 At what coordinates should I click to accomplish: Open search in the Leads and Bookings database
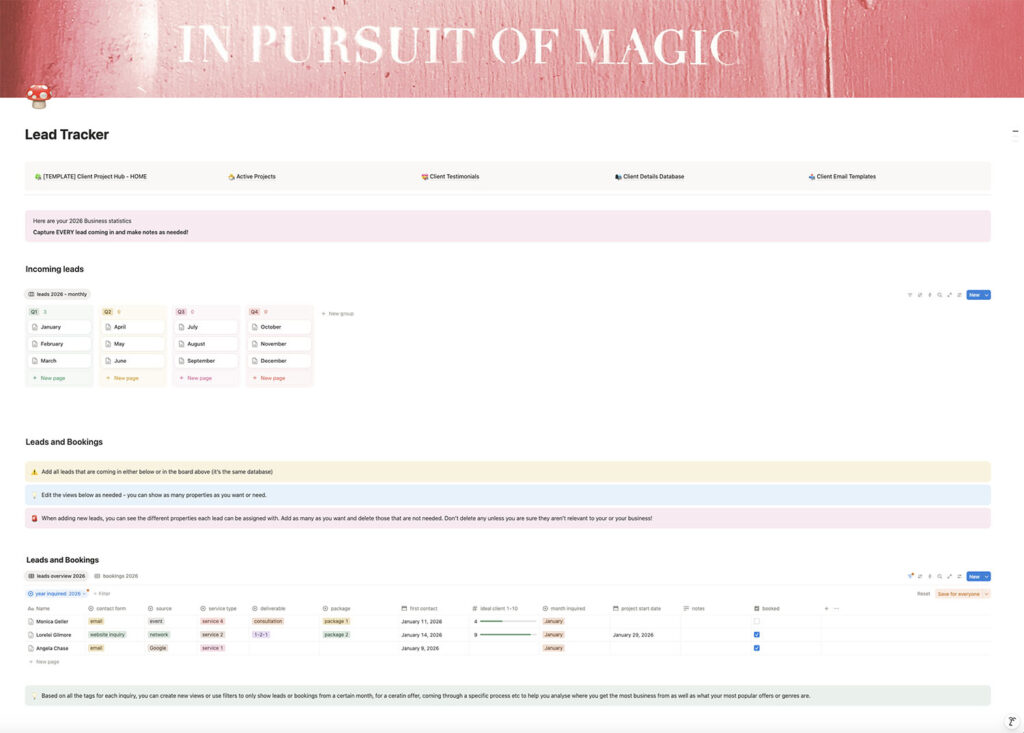[940, 576]
